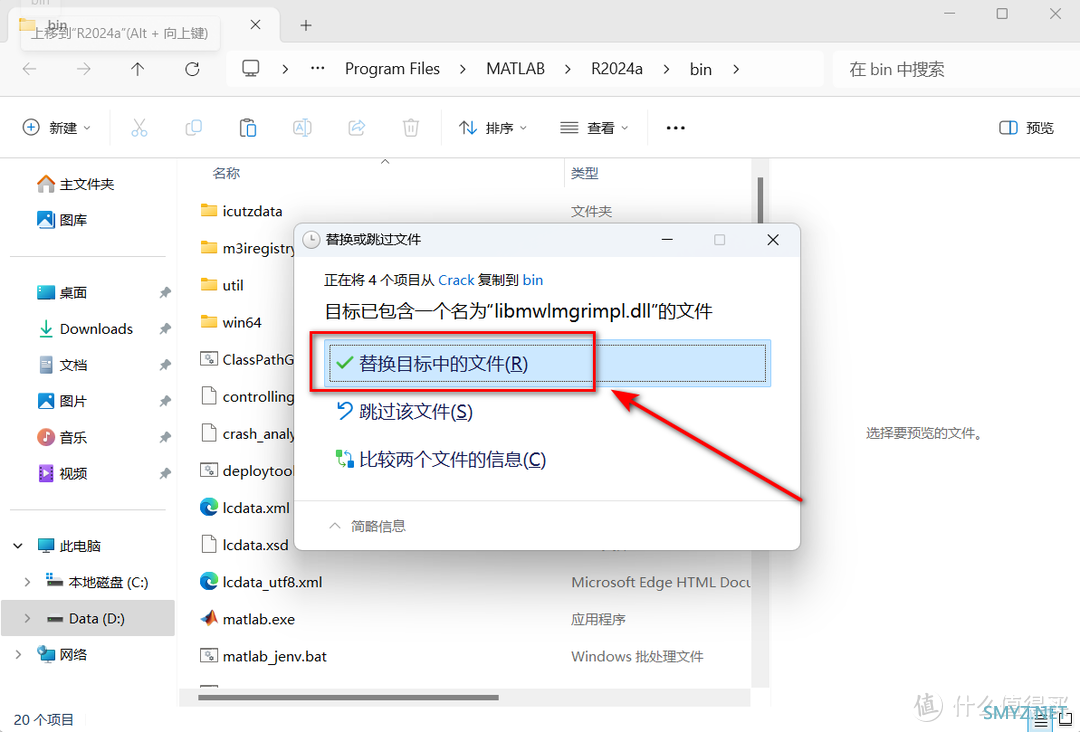Screen dimensions: 1080x732
Task: Click the Cut scissors icon
Action: pos(139,127)
